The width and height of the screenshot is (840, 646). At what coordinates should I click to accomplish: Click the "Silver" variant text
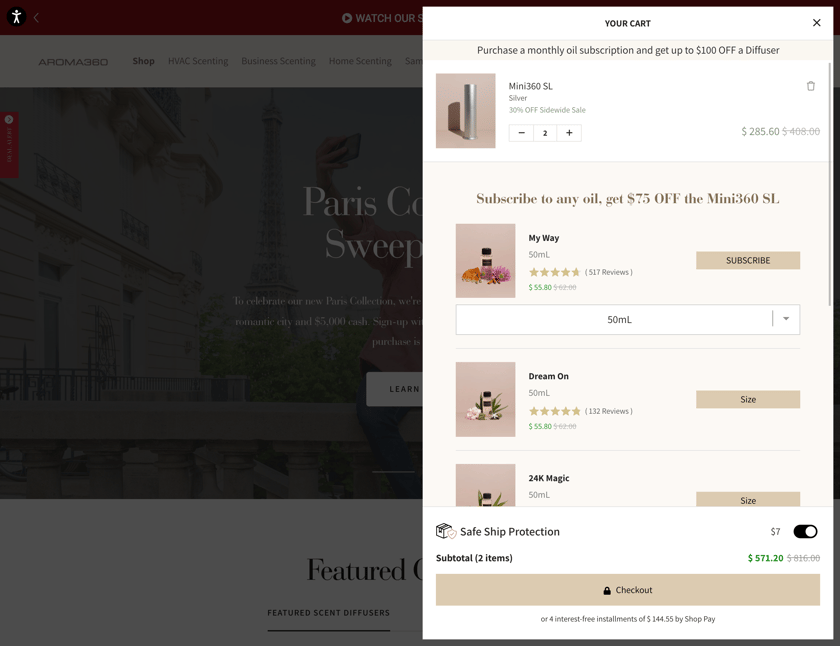518,98
